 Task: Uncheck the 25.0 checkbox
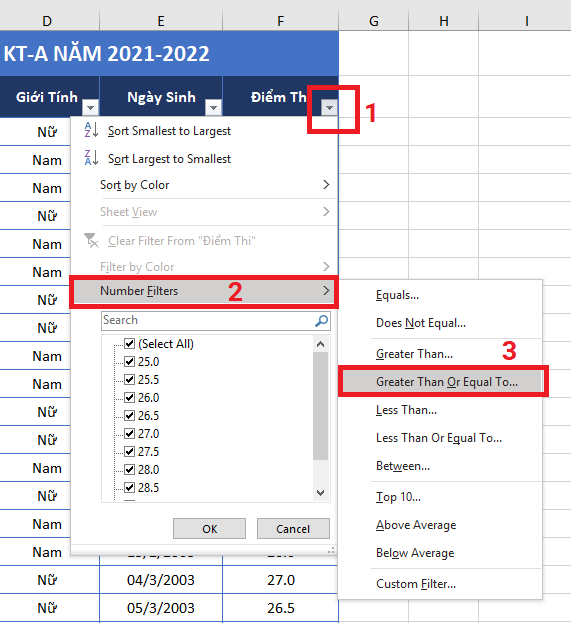(130, 361)
